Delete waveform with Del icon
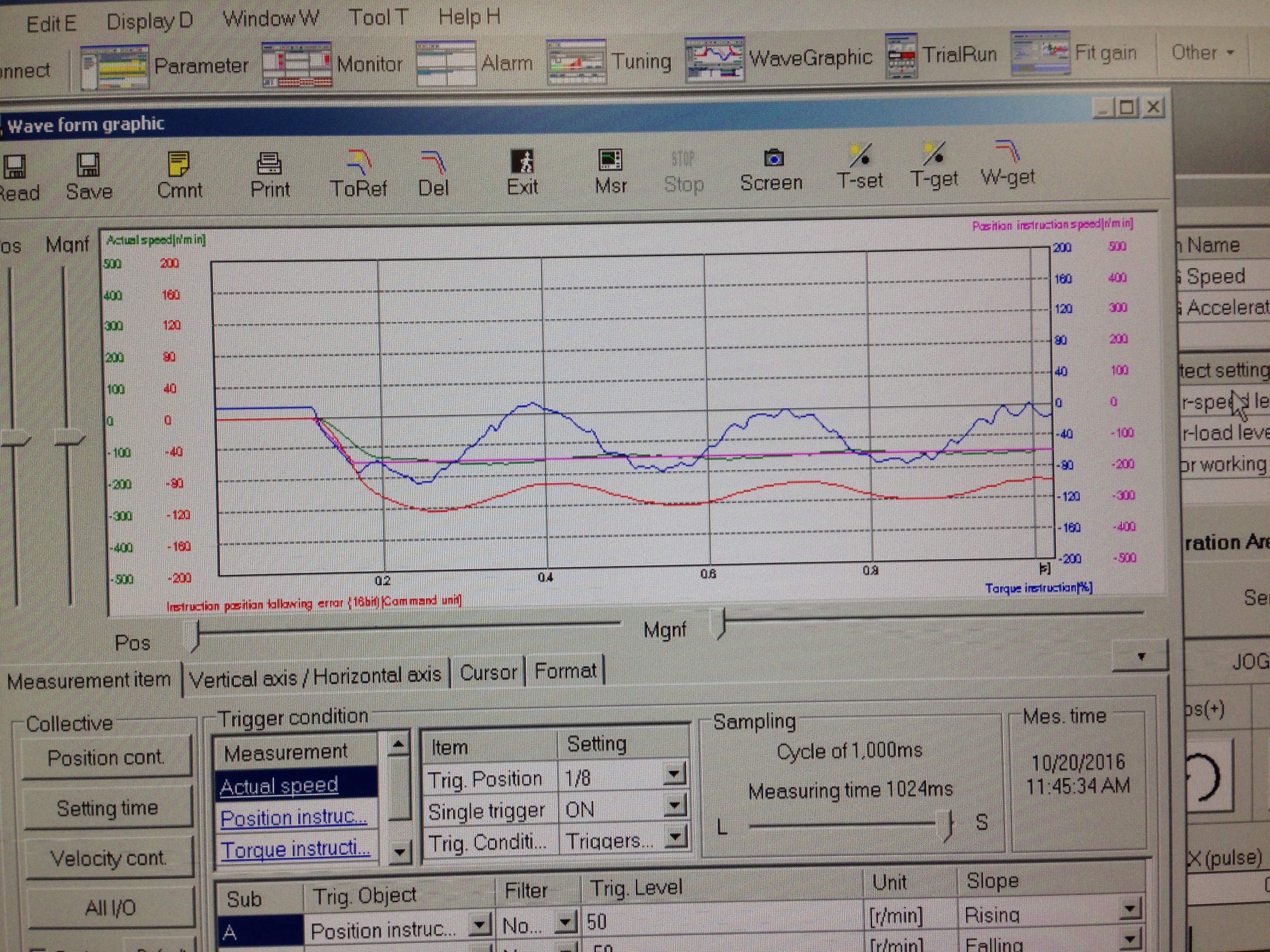The width and height of the screenshot is (1270, 952). pos(433,163)
